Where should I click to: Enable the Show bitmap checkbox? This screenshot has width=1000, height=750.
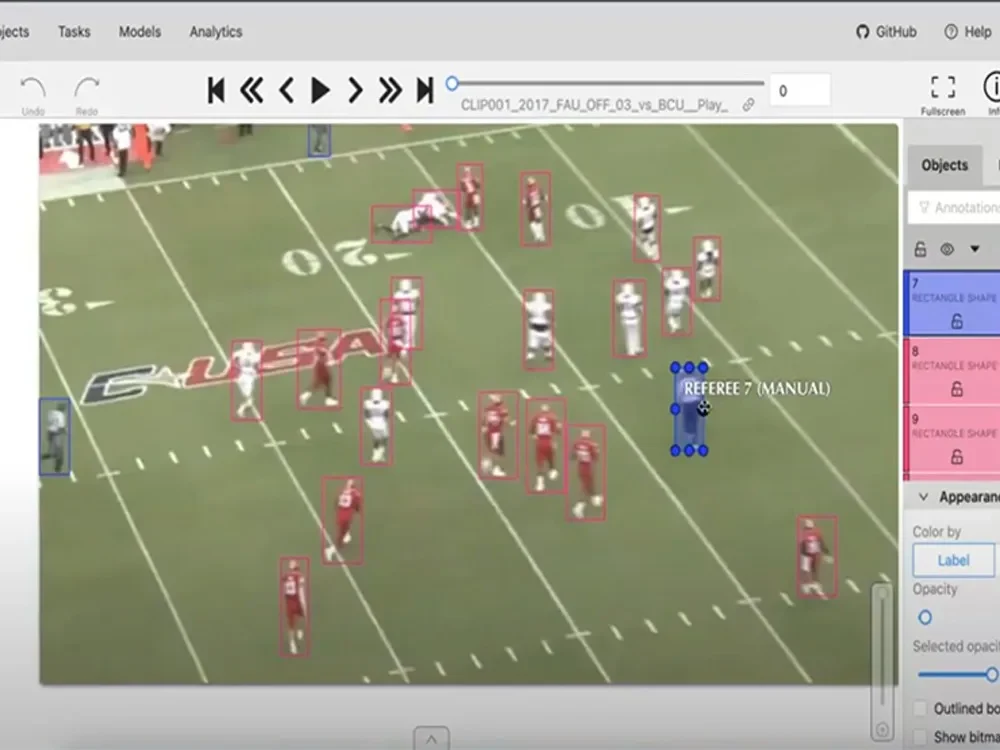coord(920,737)
